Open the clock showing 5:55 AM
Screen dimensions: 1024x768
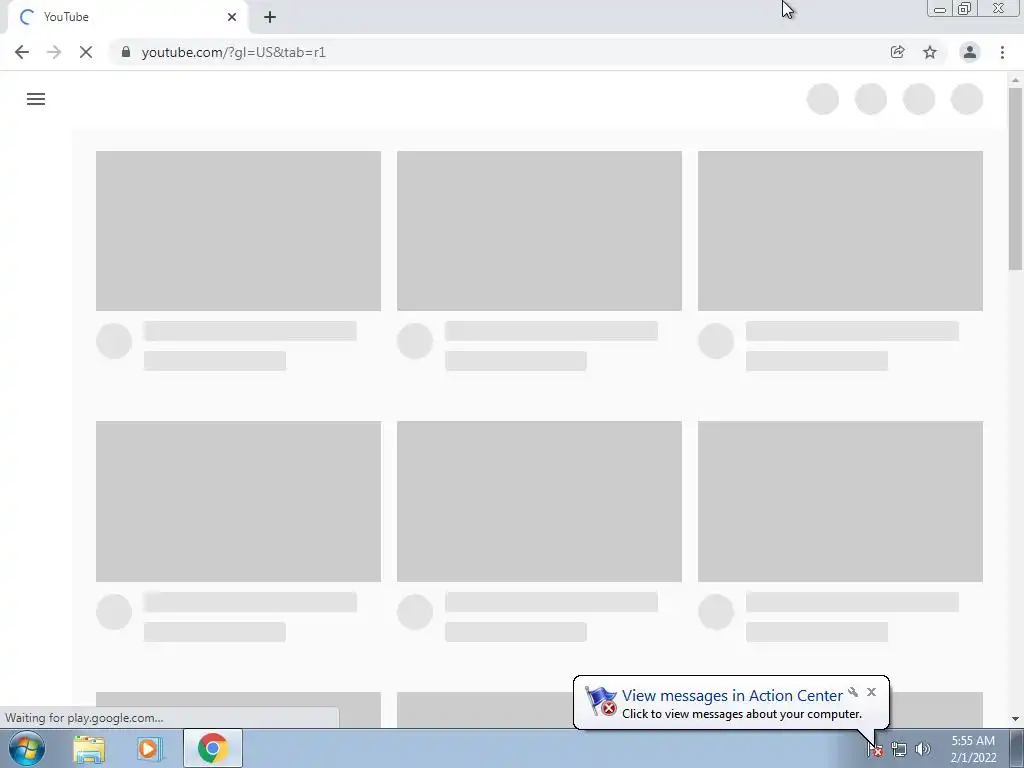[973, 749]
